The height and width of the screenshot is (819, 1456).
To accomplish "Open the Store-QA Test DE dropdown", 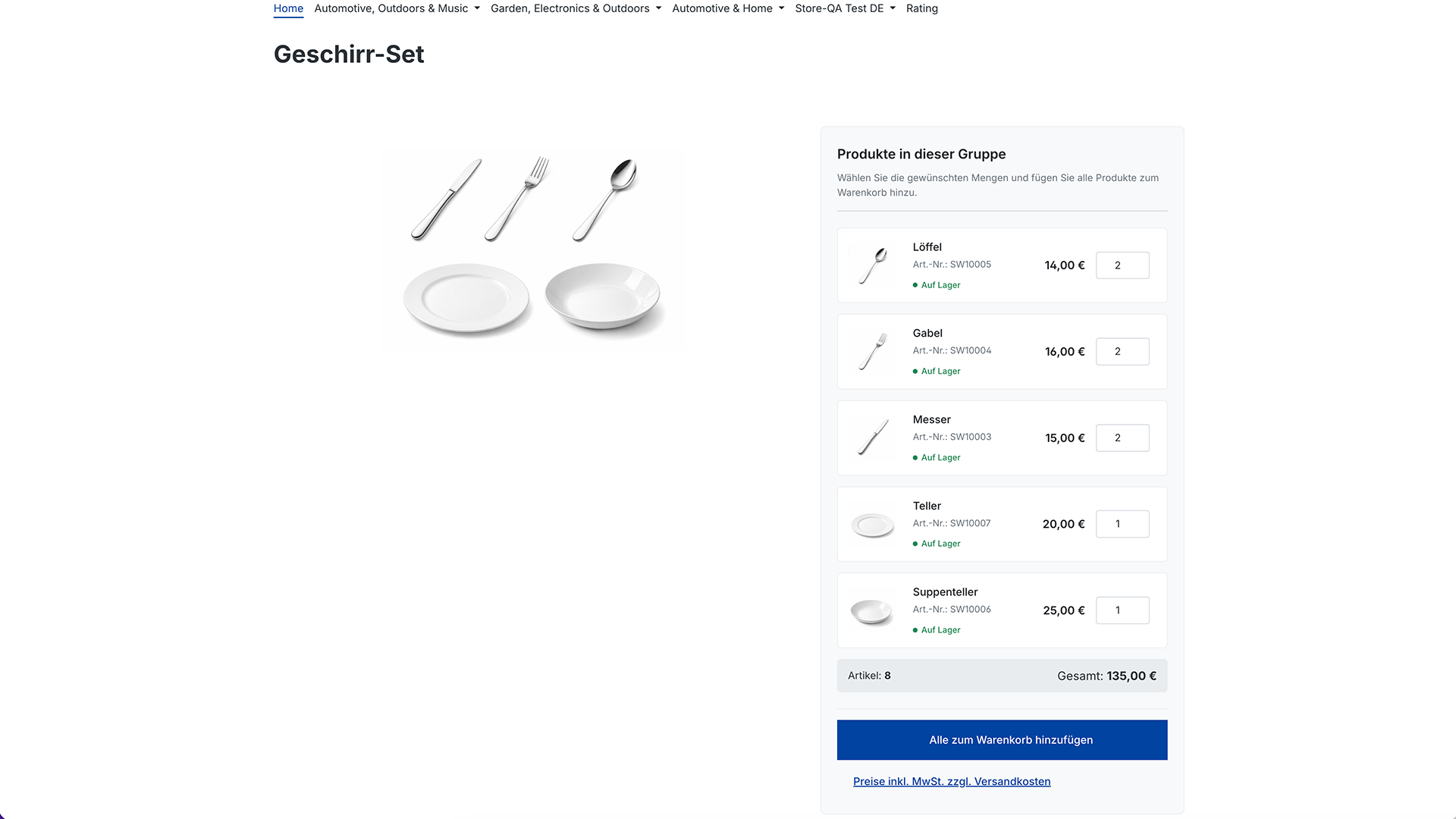I will coord(845,8).
